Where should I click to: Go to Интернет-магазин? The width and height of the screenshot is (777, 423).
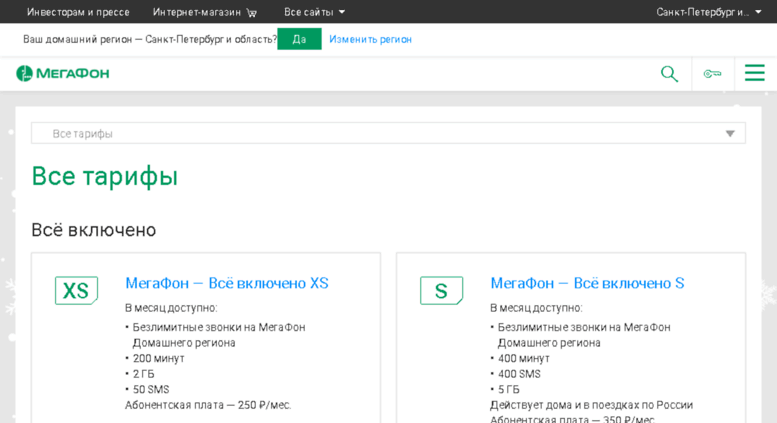(x=197, y=12)
